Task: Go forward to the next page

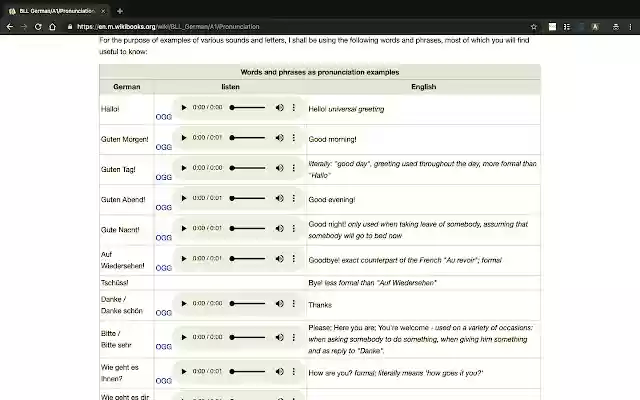Action: (24, 27)
